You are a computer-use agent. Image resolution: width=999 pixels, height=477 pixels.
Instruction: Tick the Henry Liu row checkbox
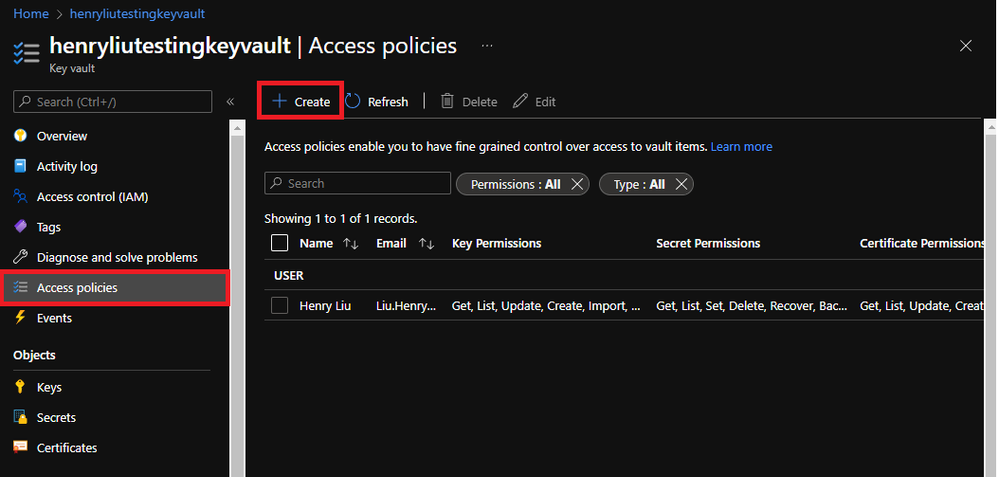279,306
